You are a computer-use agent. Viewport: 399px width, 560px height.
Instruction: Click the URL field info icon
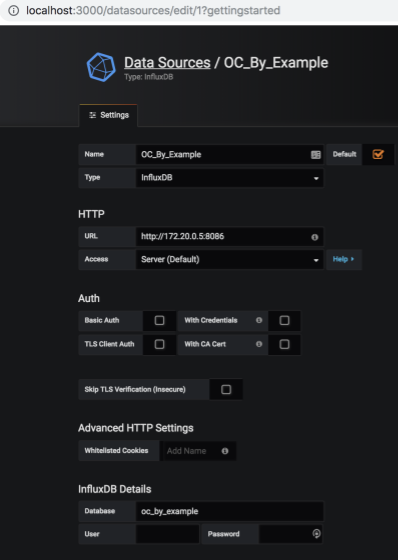point(314,237)
